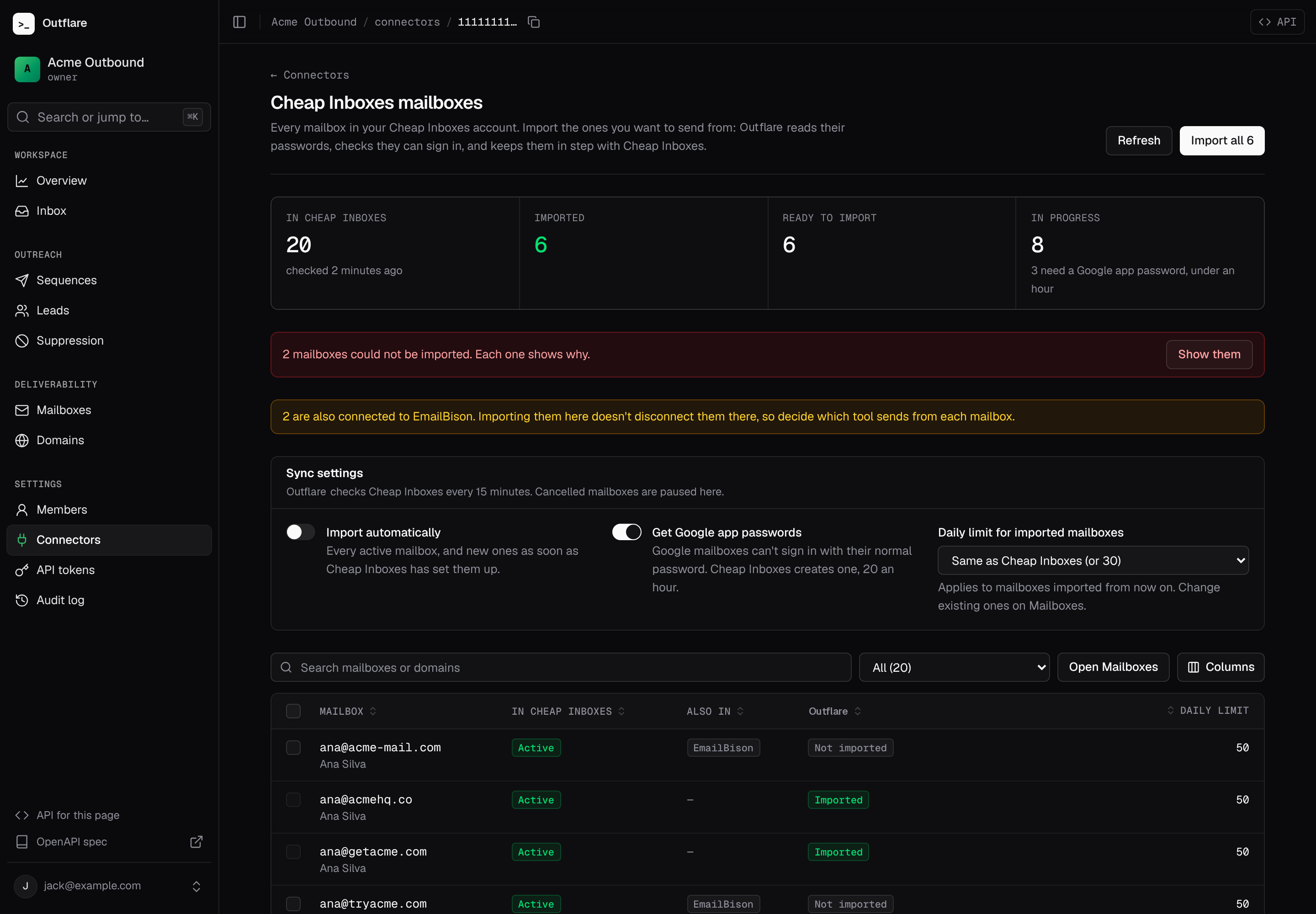Open the Columns chooser
This screenshot has width=1316, height=914.
pyautogui.click(x=1220, y=667)
